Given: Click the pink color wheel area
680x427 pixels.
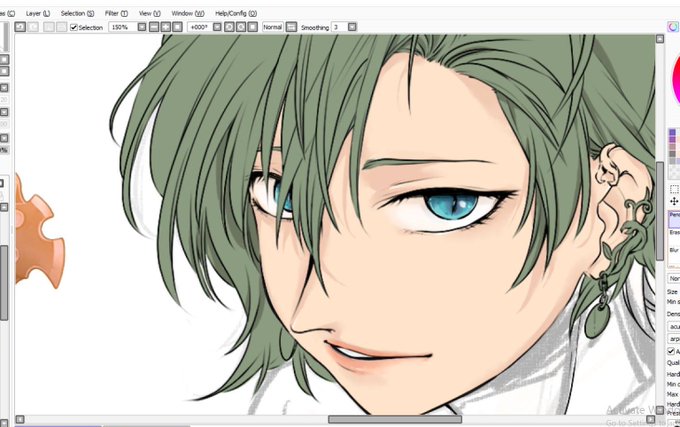Looking at the screenshot, I should [x=676, y=82].
